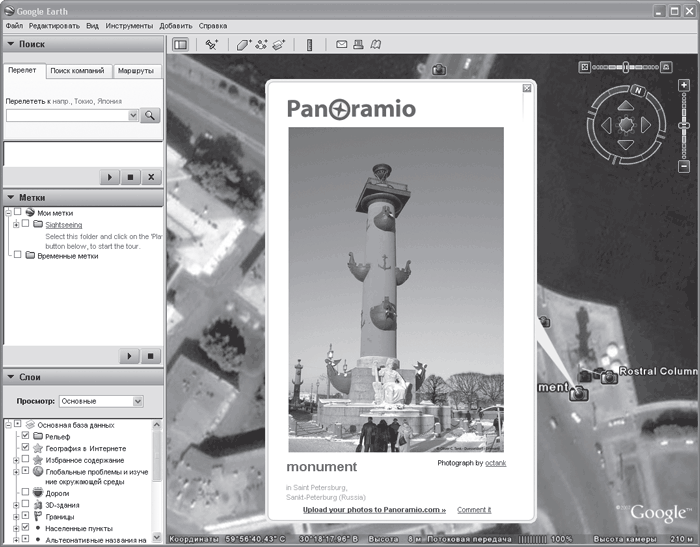This screenshot has height=547, width=700.
Task: Add a path from the toolbar
Action: (261, 45)
